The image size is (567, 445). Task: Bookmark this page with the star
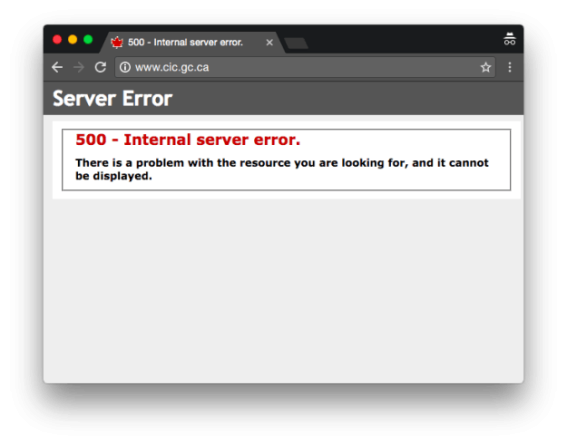click(485, 67)
